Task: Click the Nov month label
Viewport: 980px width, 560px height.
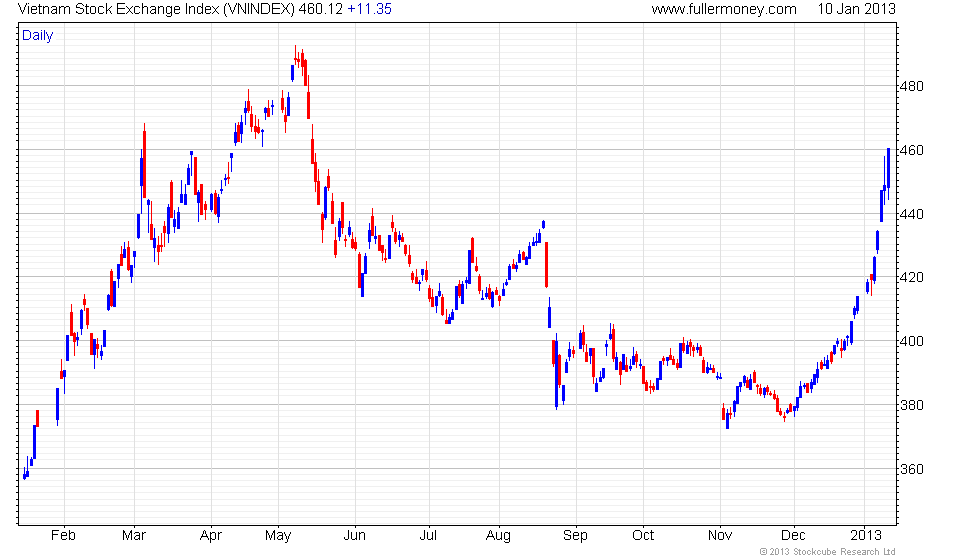Action: [720, 536]
